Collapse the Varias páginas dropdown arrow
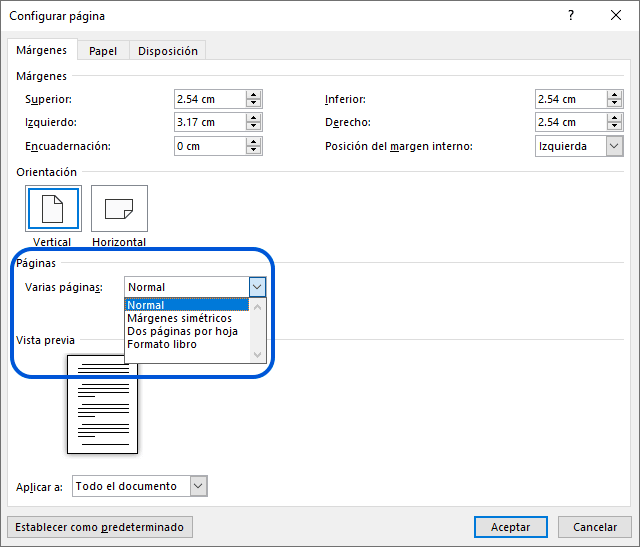640x547 pixels. [257, 287]
